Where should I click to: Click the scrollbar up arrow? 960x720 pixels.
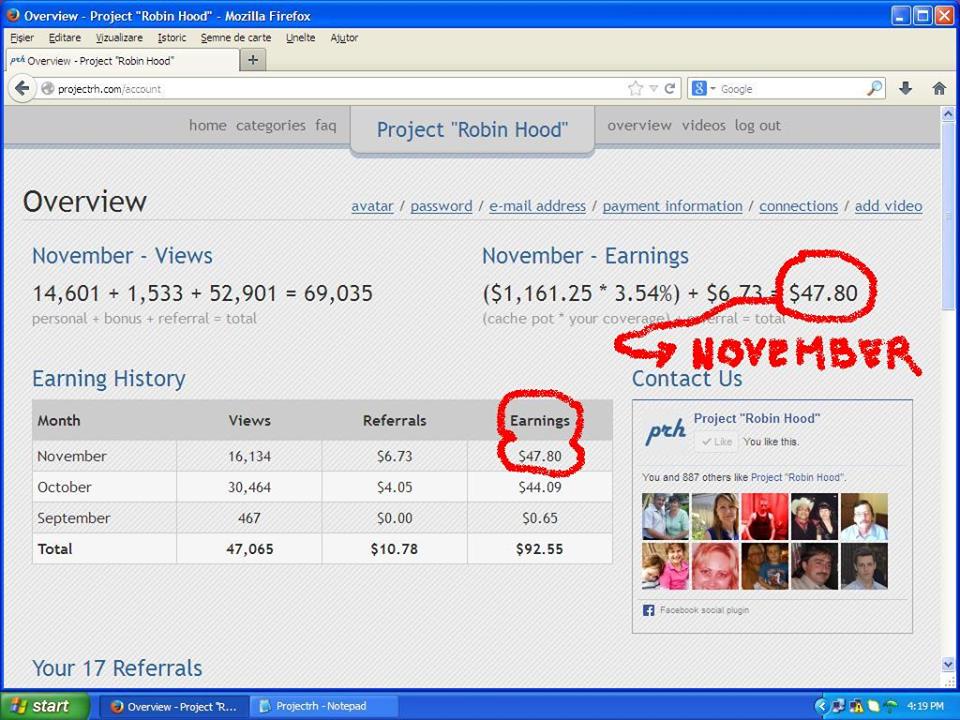(x=948, y=114)
